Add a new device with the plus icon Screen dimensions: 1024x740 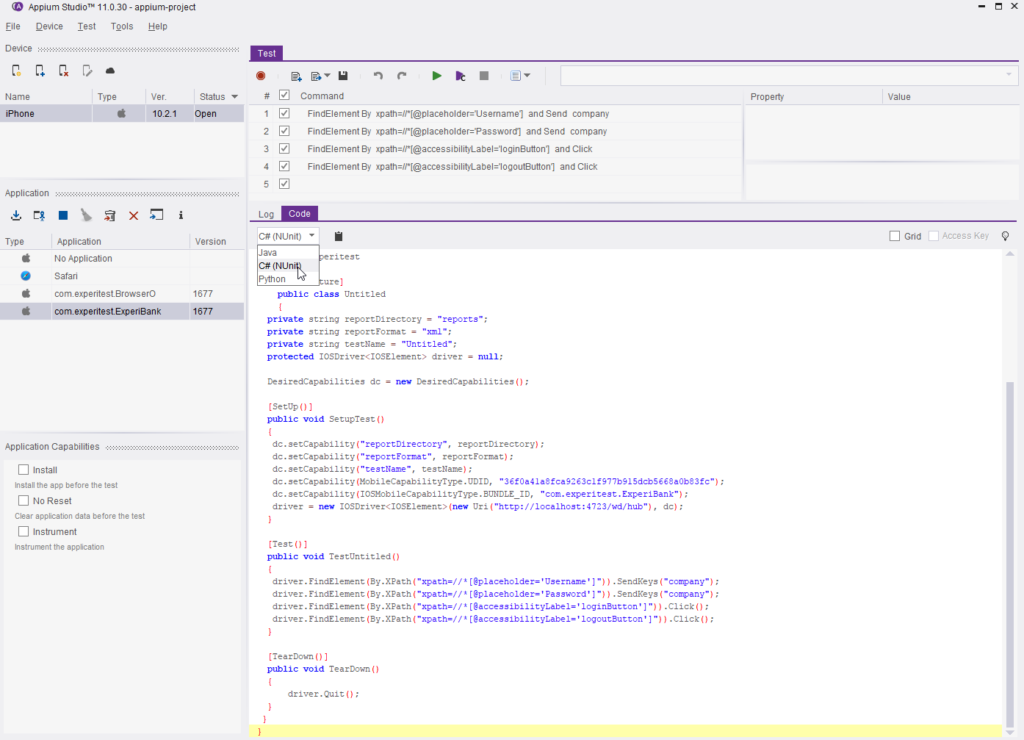click(x=41, y=71)
